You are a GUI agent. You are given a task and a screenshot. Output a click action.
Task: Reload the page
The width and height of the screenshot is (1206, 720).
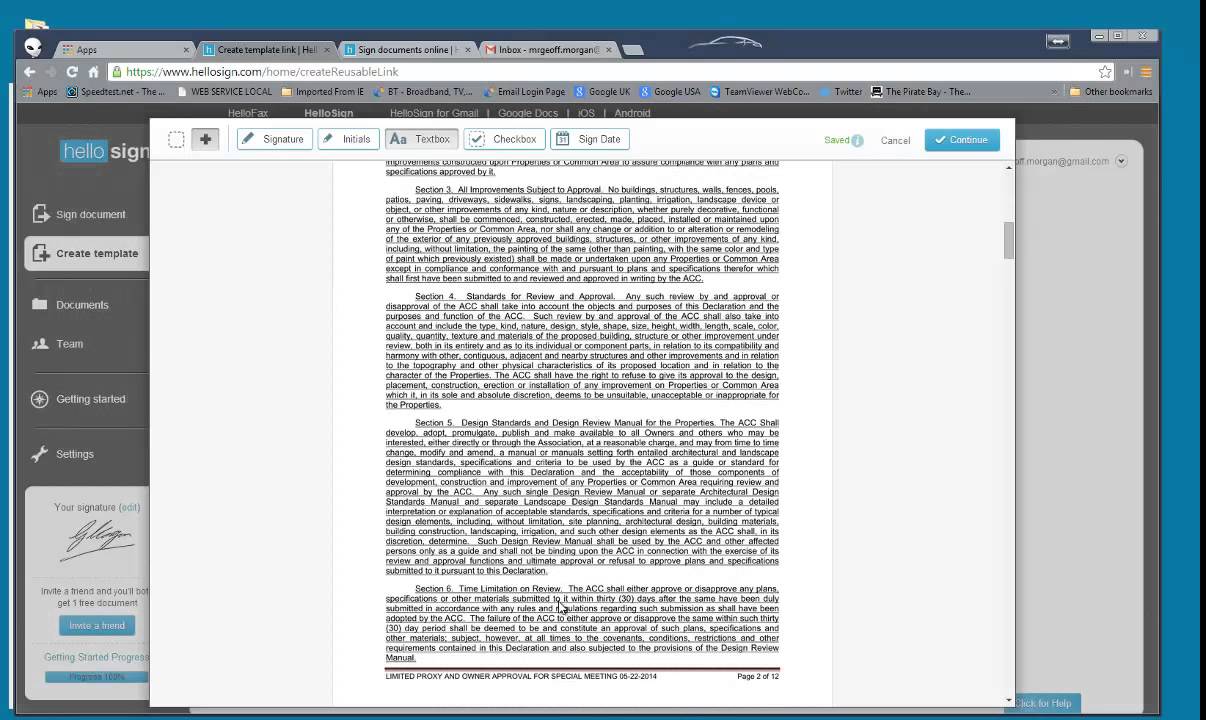pyautogui.click(x=72, y=72)
